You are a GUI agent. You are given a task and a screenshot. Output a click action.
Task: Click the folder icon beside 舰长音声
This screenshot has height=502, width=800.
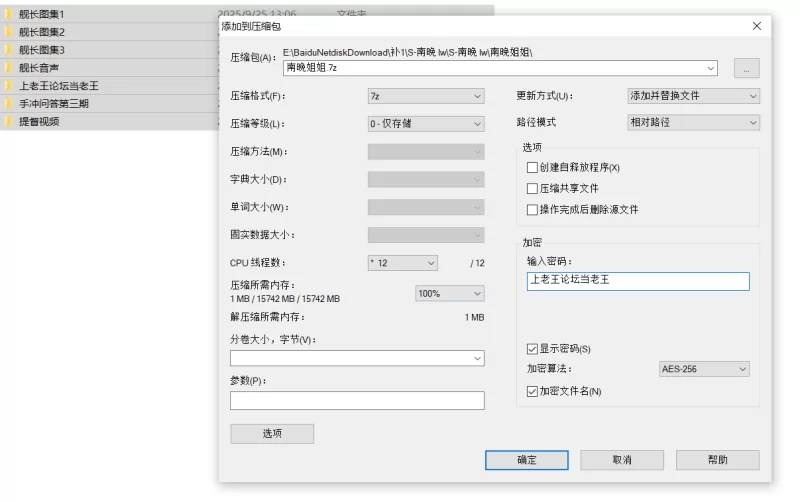(8, 68)
